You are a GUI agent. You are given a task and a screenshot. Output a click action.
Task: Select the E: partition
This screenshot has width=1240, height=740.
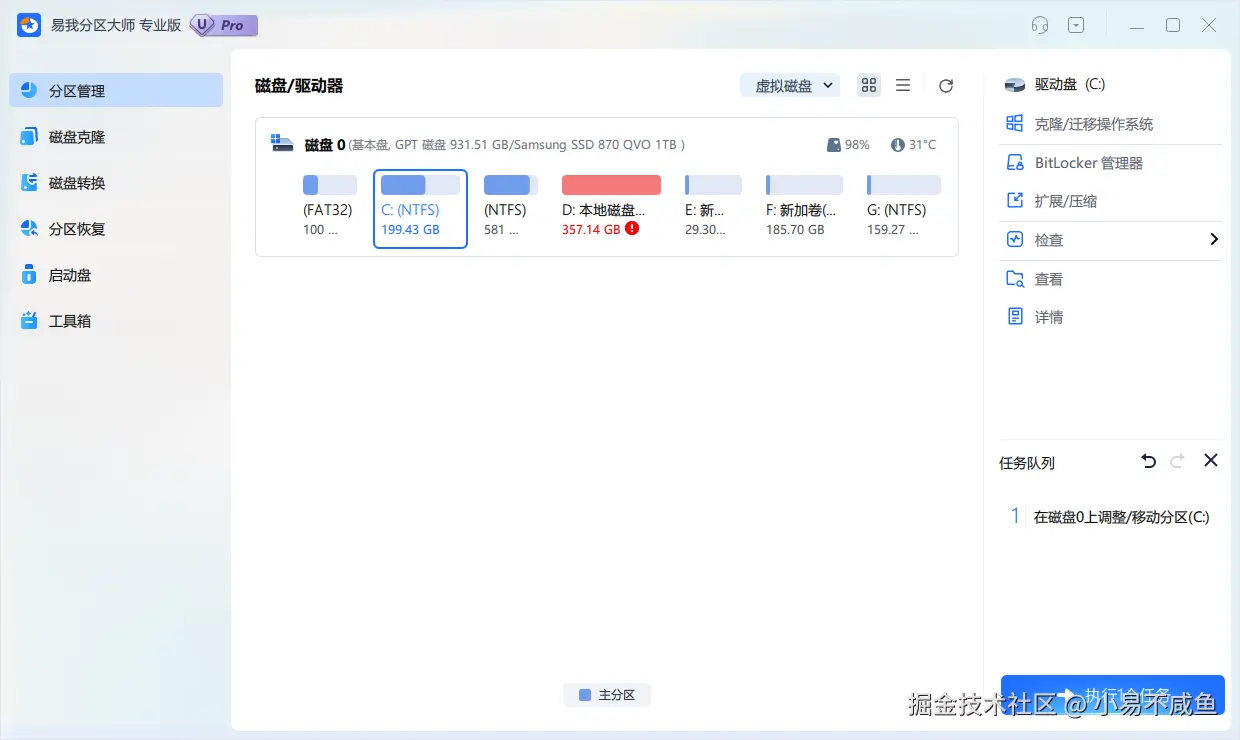[x=713, y=208]
